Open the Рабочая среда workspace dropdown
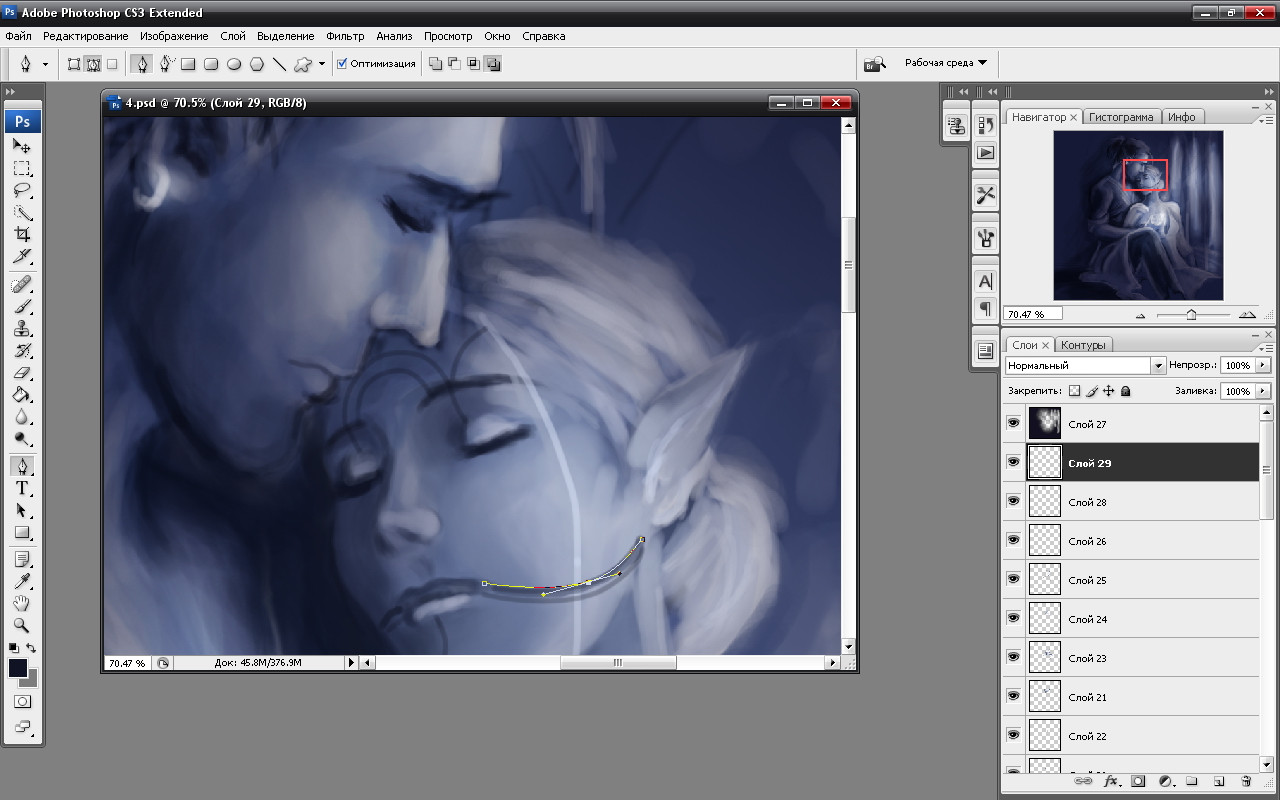The height and width of the screenshot is (800, 1280). (945, 62)
